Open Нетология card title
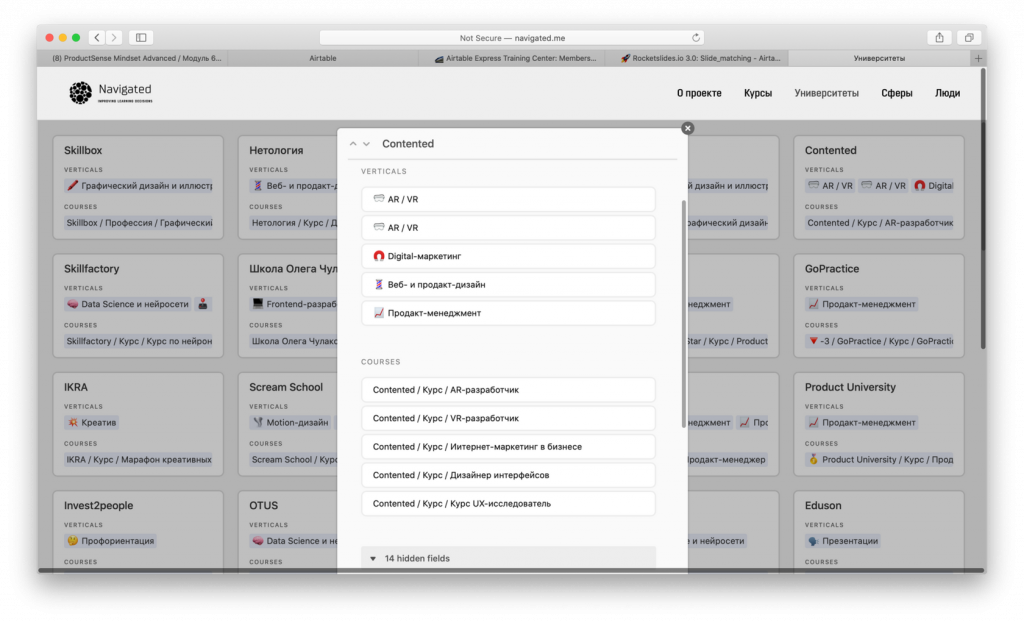Image resolution: width=1024 pixels, height=623 pixels. tap(276, 150)
